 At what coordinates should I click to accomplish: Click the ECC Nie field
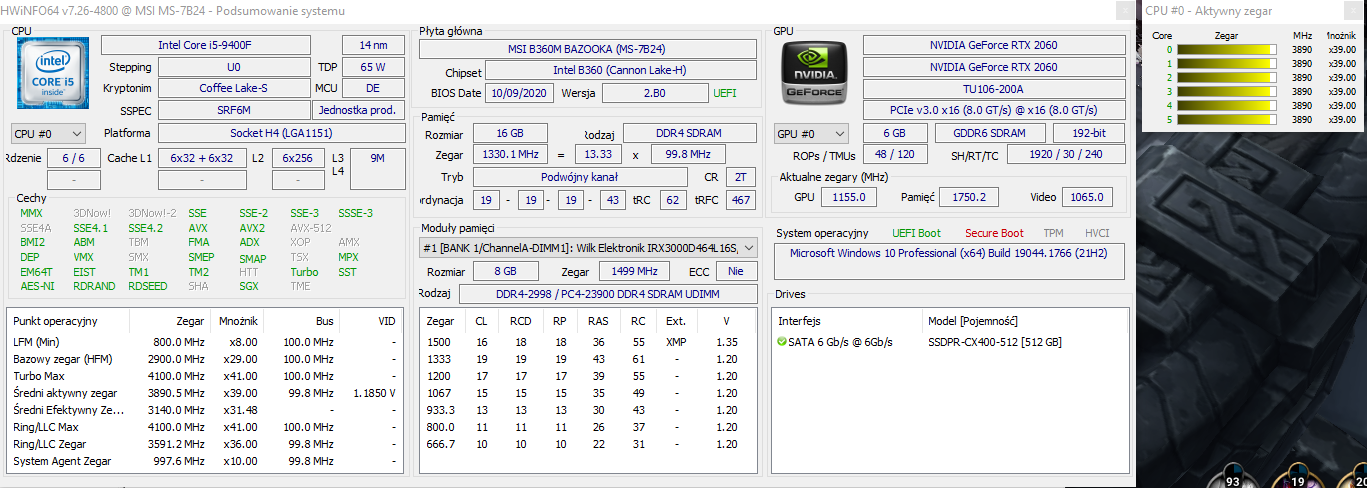(736, 271)
